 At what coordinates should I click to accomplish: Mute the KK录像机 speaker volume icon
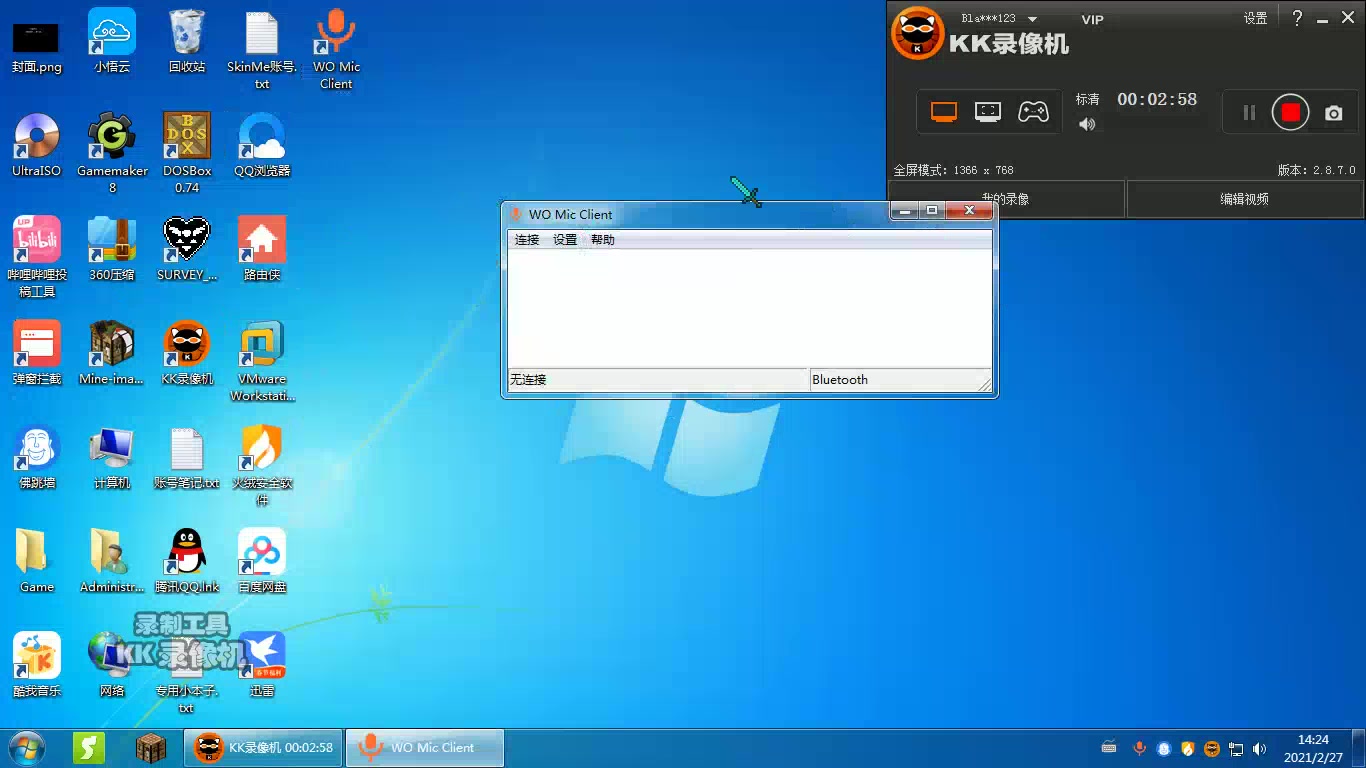pyautogui.click(x=1087, y=124)
